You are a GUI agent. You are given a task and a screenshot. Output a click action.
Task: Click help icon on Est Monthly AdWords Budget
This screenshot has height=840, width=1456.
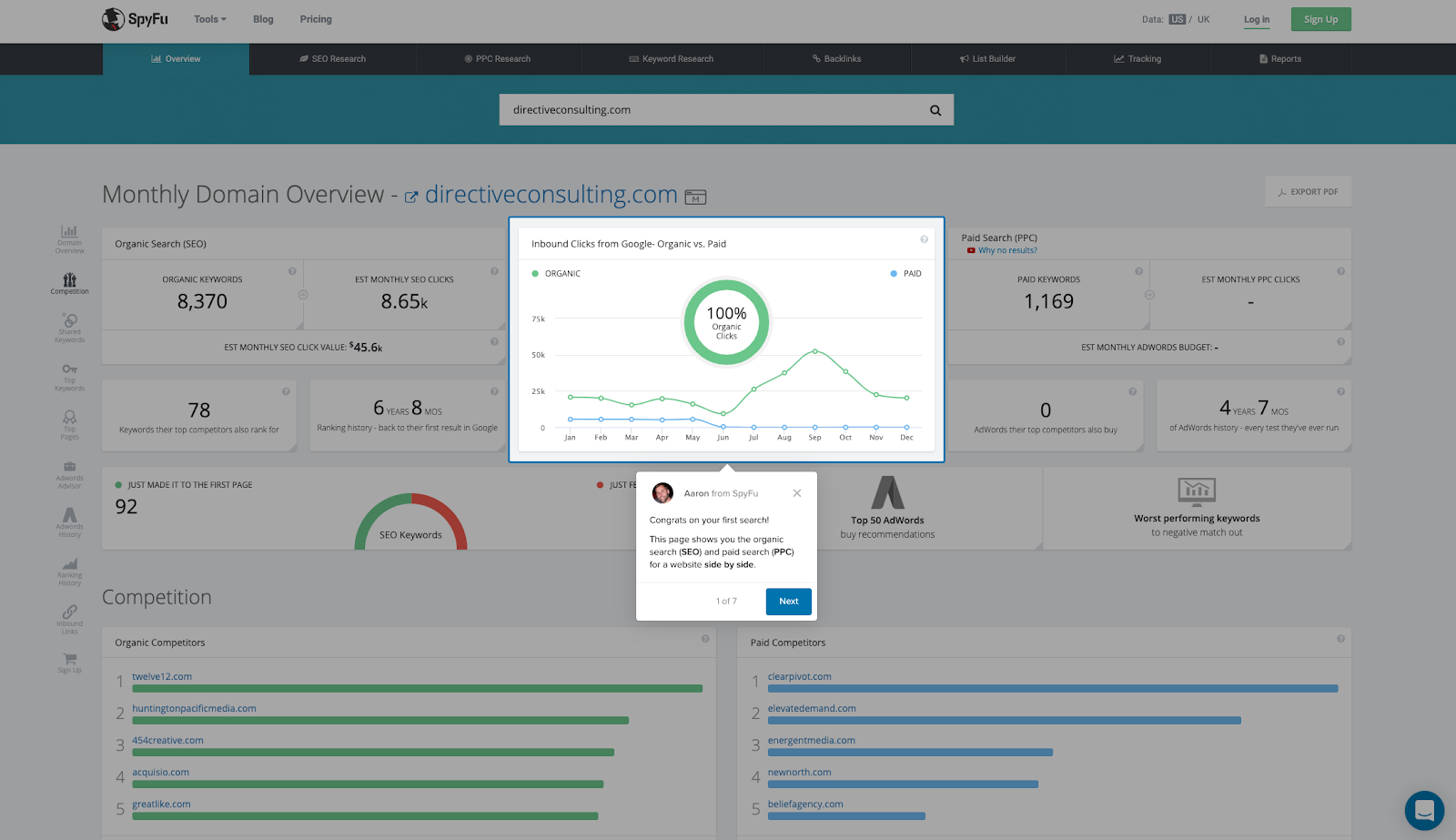tap(1340, 342)
